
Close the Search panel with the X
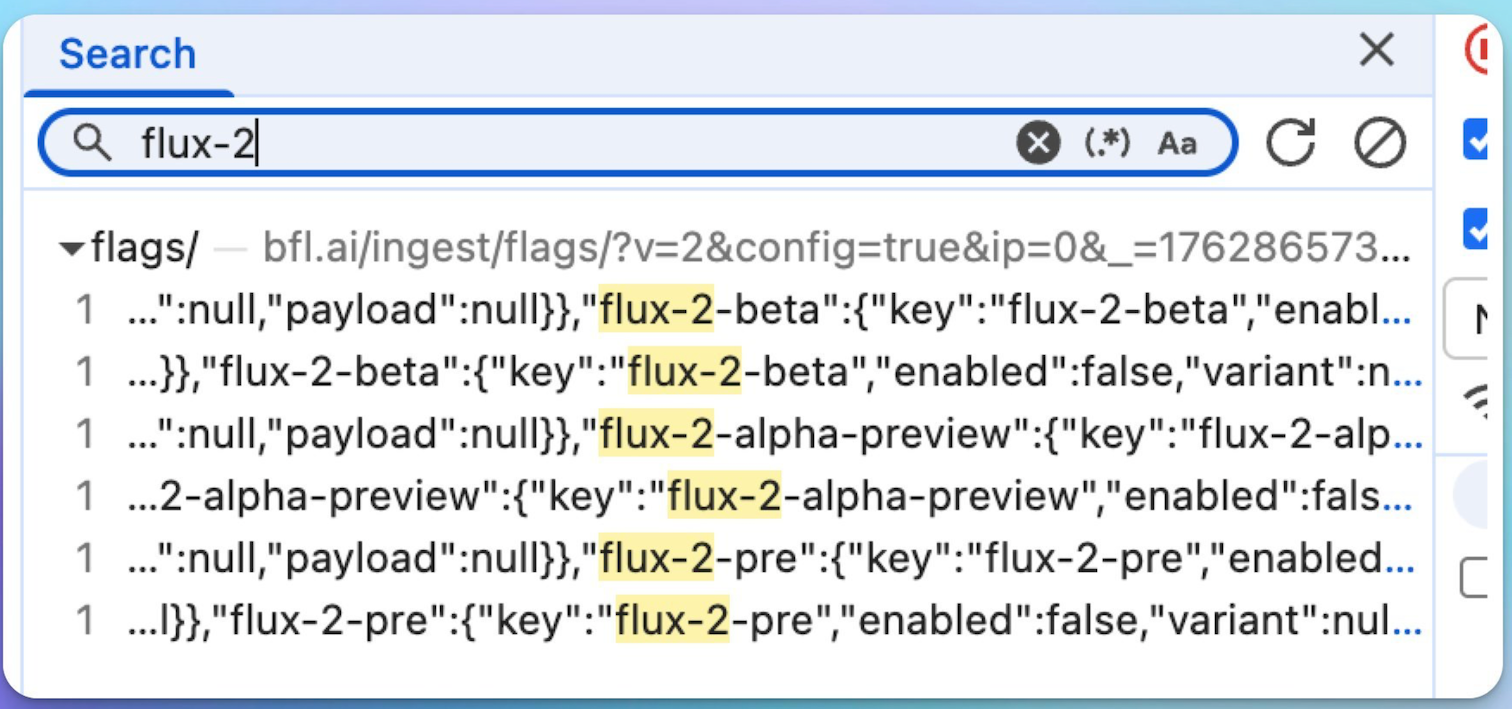(1377, 50)
